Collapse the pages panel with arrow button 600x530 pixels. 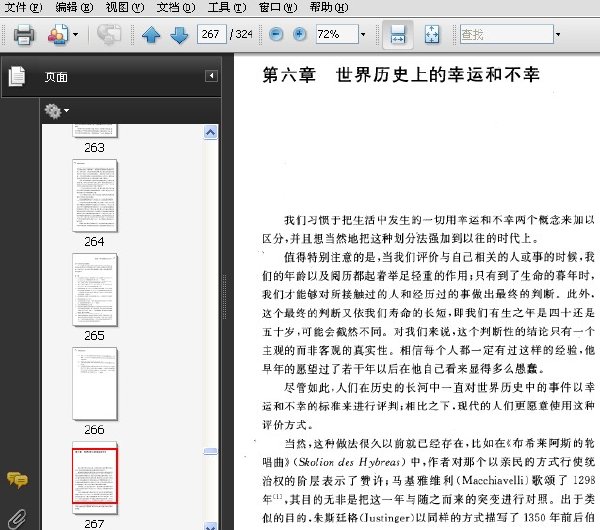(x=211, y=76)
